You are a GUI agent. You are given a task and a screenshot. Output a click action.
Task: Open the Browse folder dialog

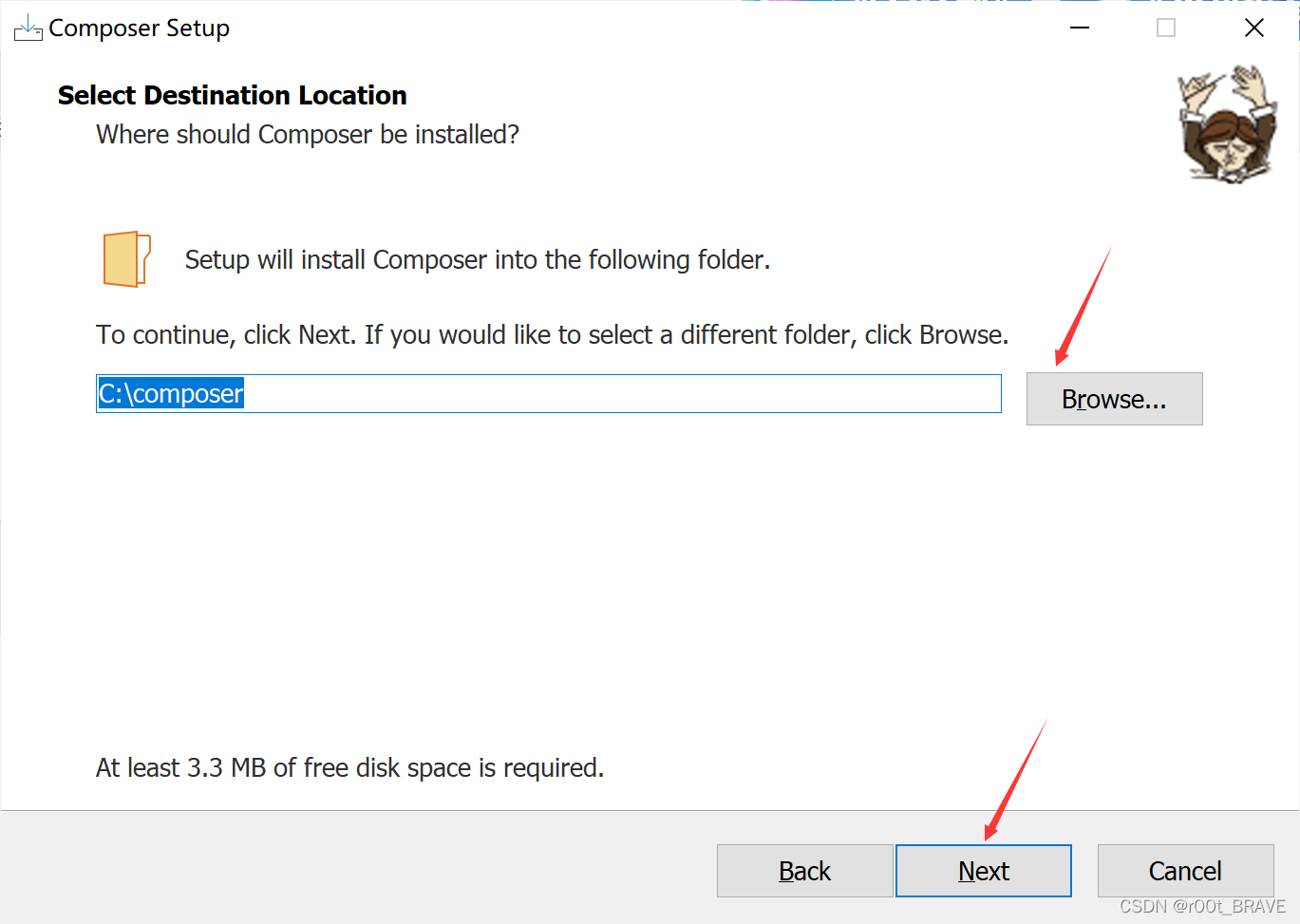pyautogui.click(x=1114, y=399)
